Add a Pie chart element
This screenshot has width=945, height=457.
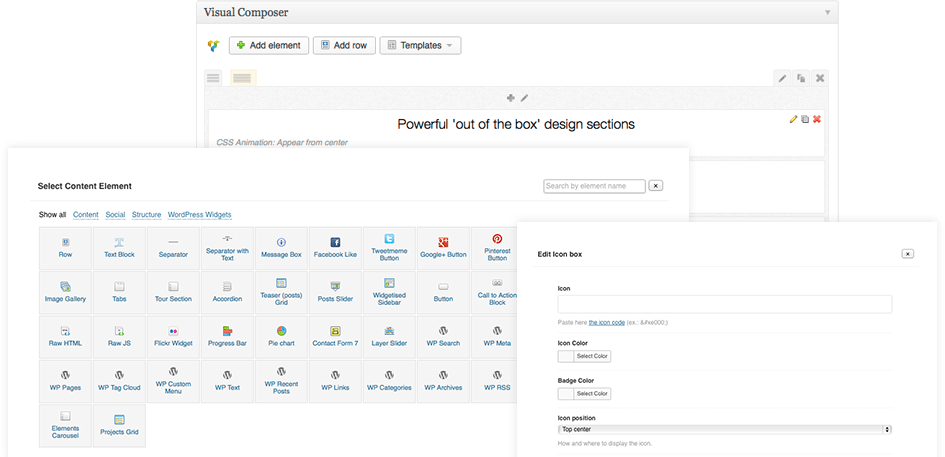pos(281,337)
